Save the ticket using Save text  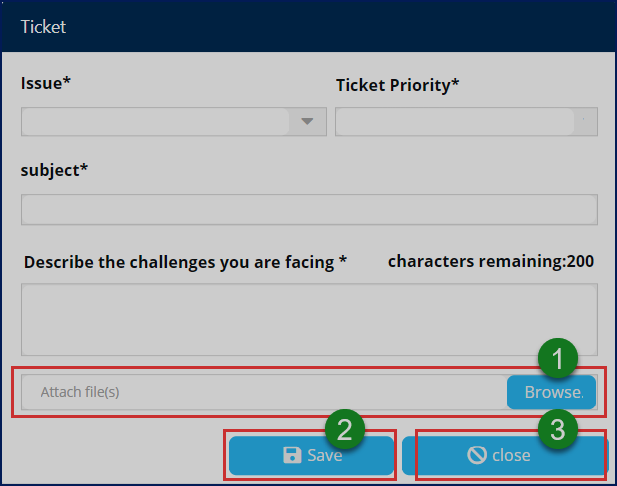[324, 456]
